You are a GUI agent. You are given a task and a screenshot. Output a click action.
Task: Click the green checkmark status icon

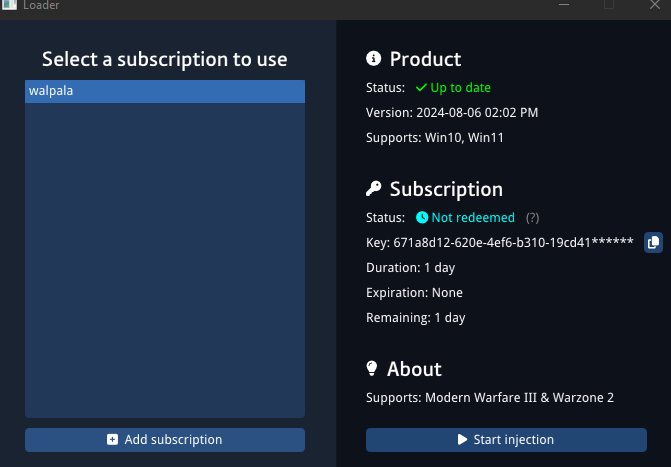[421, 88]
